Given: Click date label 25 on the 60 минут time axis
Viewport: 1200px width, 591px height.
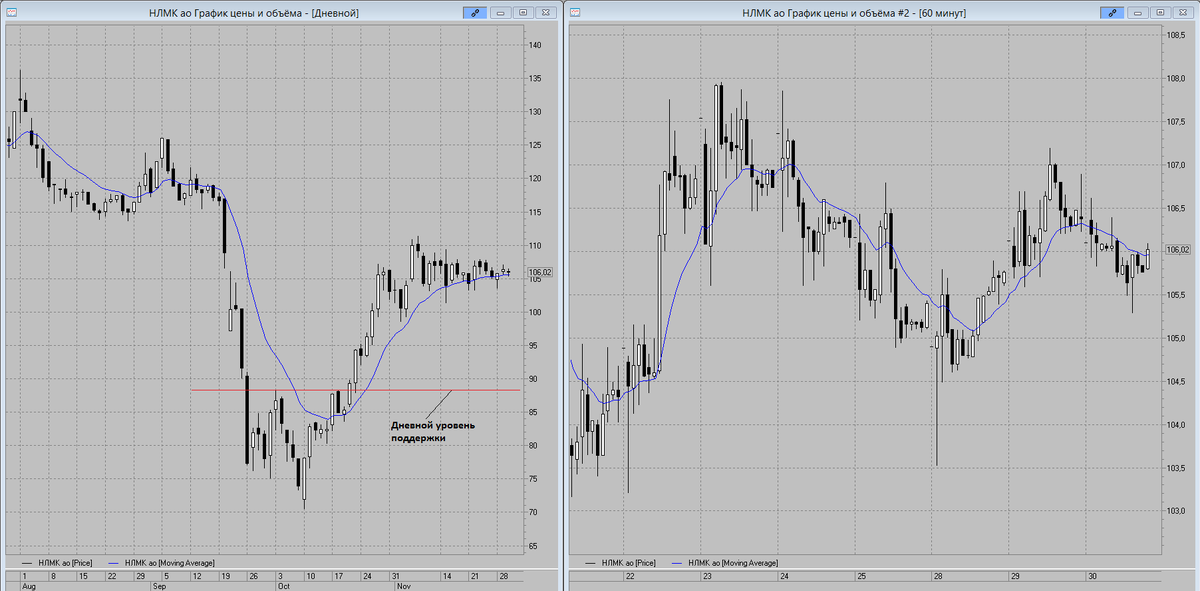Looking at the screenshot, I should coord(861,576).
